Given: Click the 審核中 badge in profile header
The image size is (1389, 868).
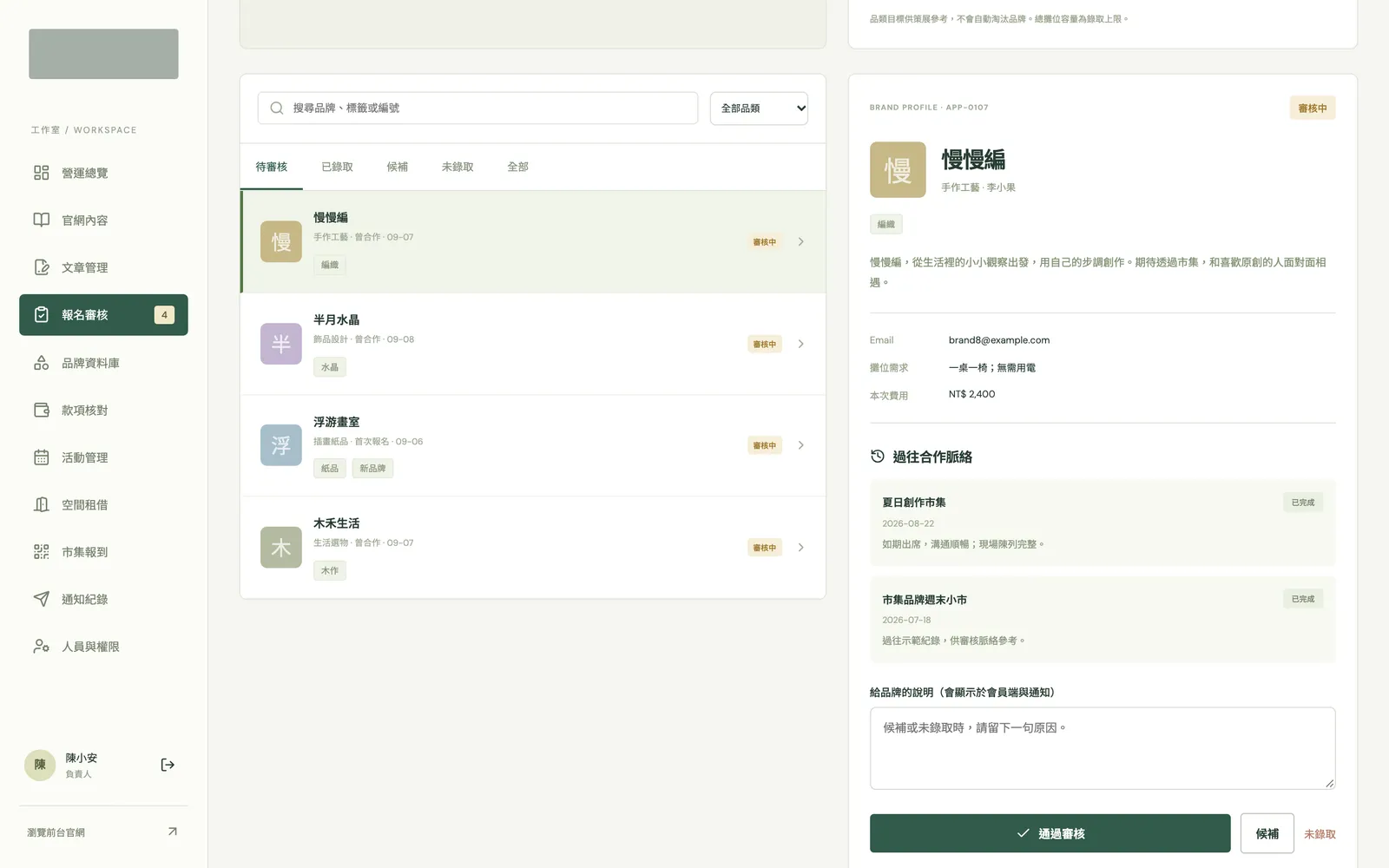Looking at the screenshot, I should pos(1313,108).
